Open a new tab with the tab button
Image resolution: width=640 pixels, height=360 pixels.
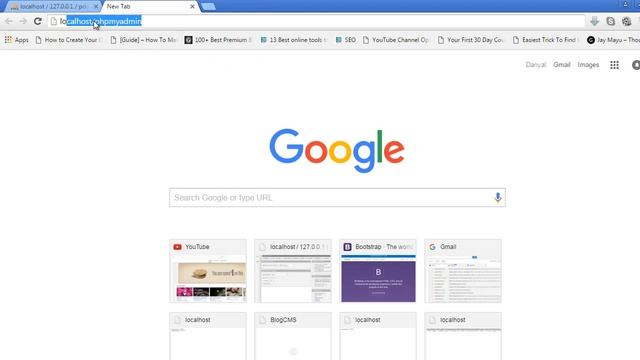click(x=208, y=7)
